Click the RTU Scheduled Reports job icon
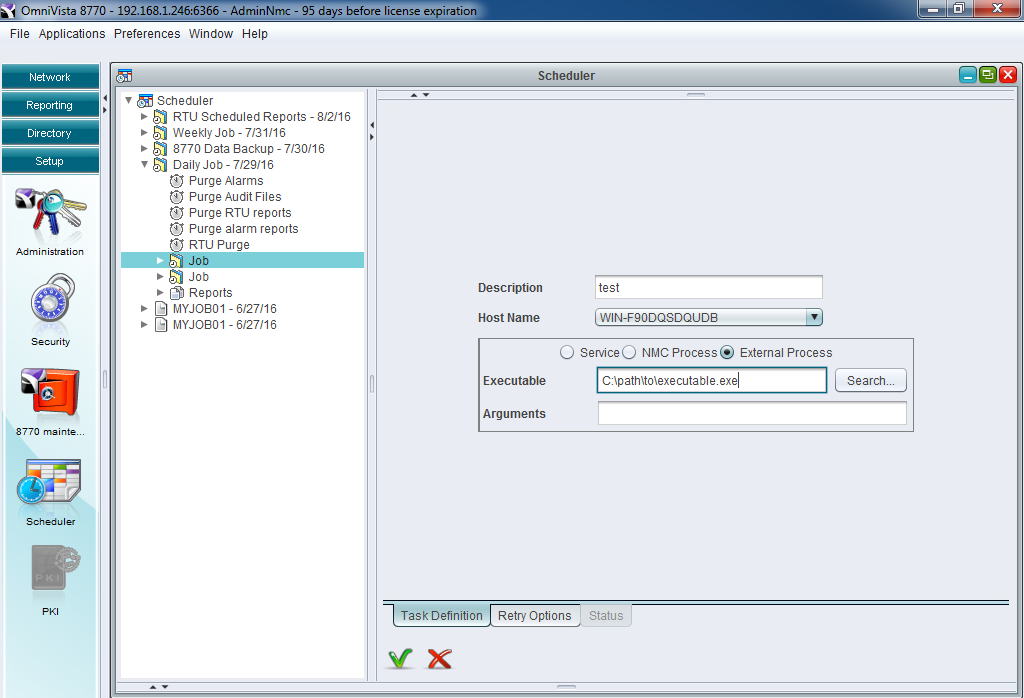The width and height of the screenshot is (1024, 698). click(160, 117)
